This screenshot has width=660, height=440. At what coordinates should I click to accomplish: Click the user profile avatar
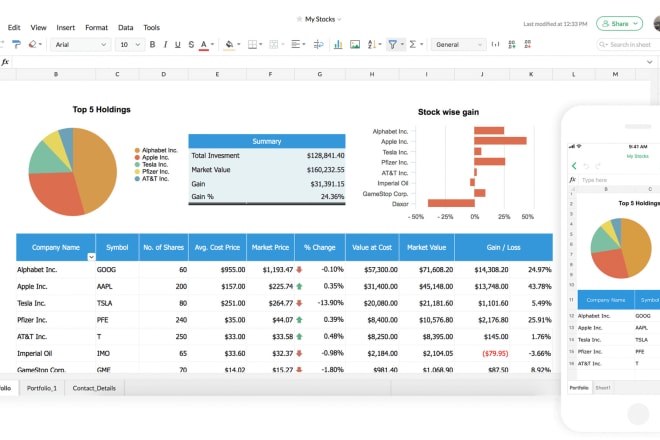[x=657, y=23]
